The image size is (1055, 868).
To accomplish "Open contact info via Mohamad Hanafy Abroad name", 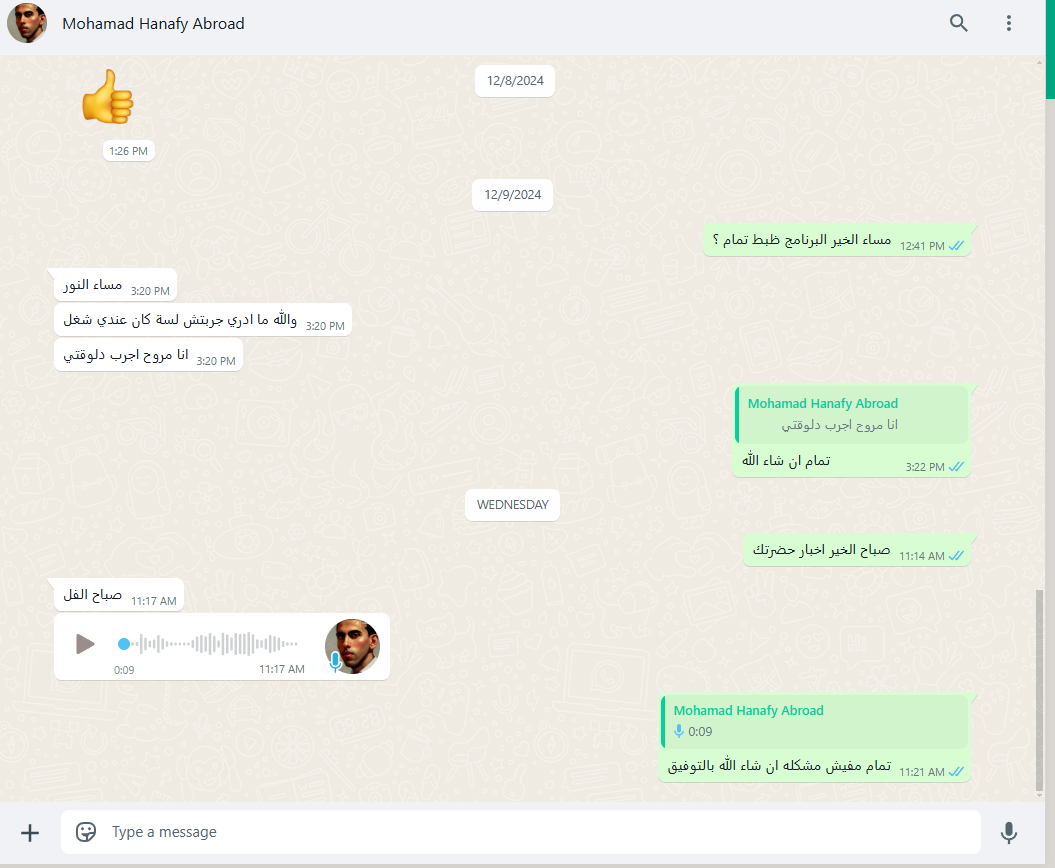I will pos(153,24).
